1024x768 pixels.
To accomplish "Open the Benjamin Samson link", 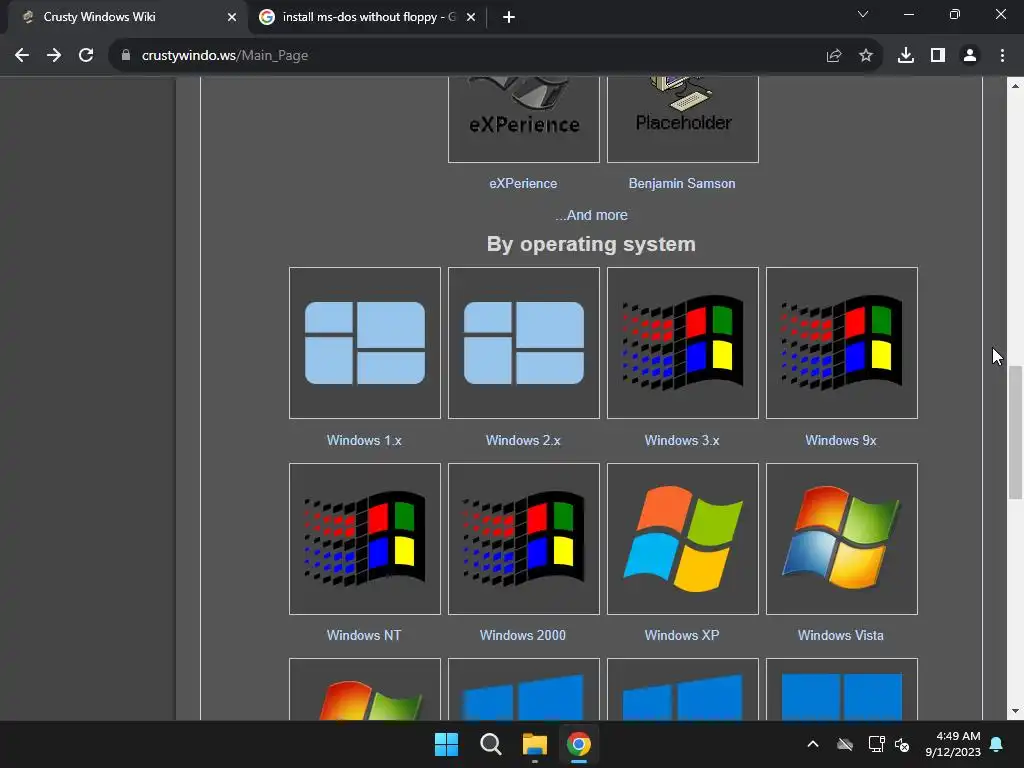I will [x=682, y=184].
